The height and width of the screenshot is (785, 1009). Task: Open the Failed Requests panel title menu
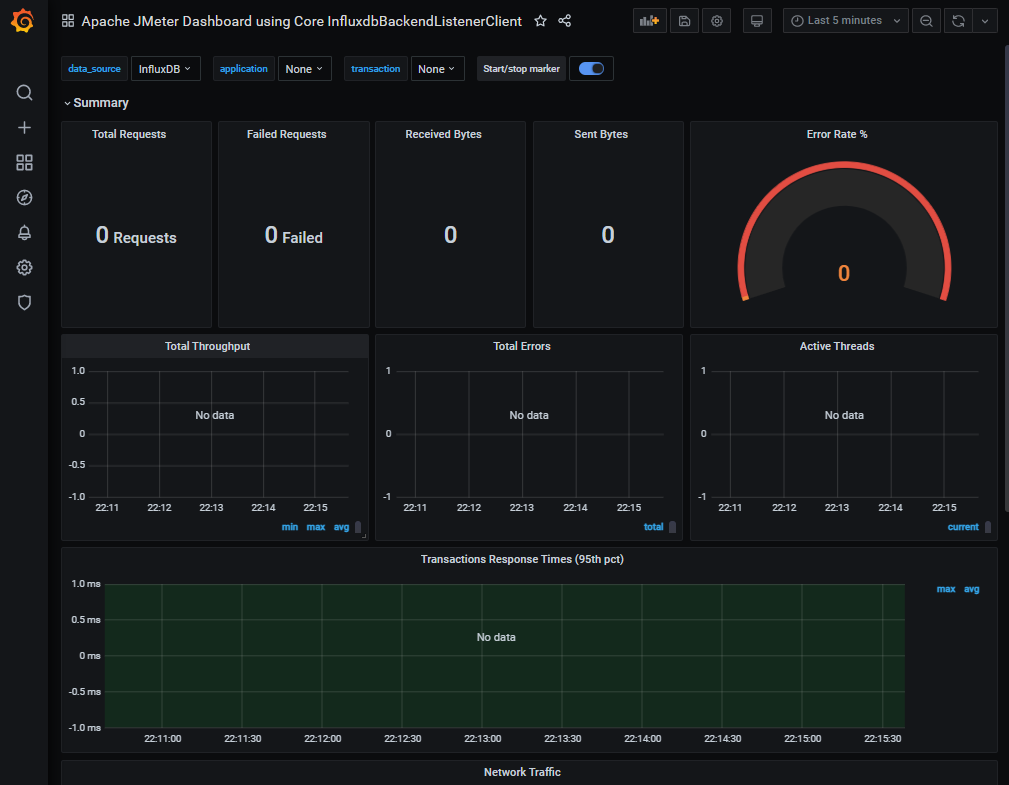[x=286, y=134]
